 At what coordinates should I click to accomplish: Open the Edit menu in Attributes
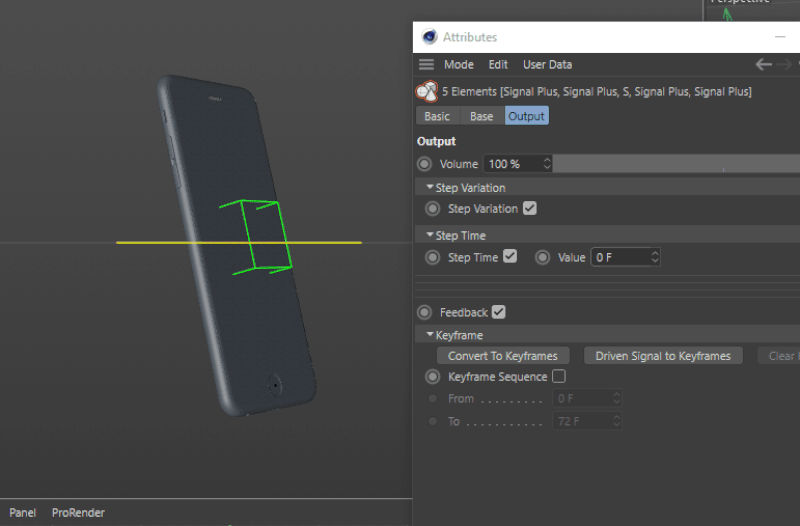[498, 65]
